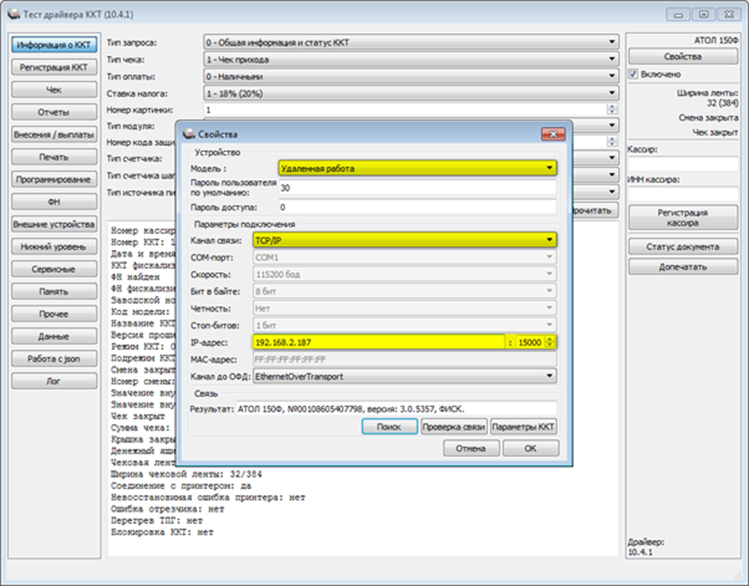This screenshot has width=749, height=586.
Task: Open the Внешние устройства section
Action: [x=53, y=224]
